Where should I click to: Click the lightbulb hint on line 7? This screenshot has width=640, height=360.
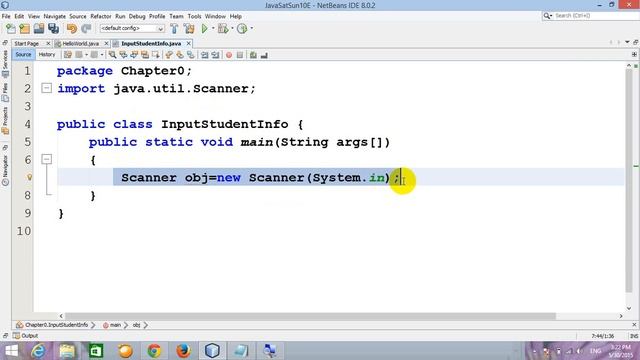pyautogui.click(x=29, y=177)
